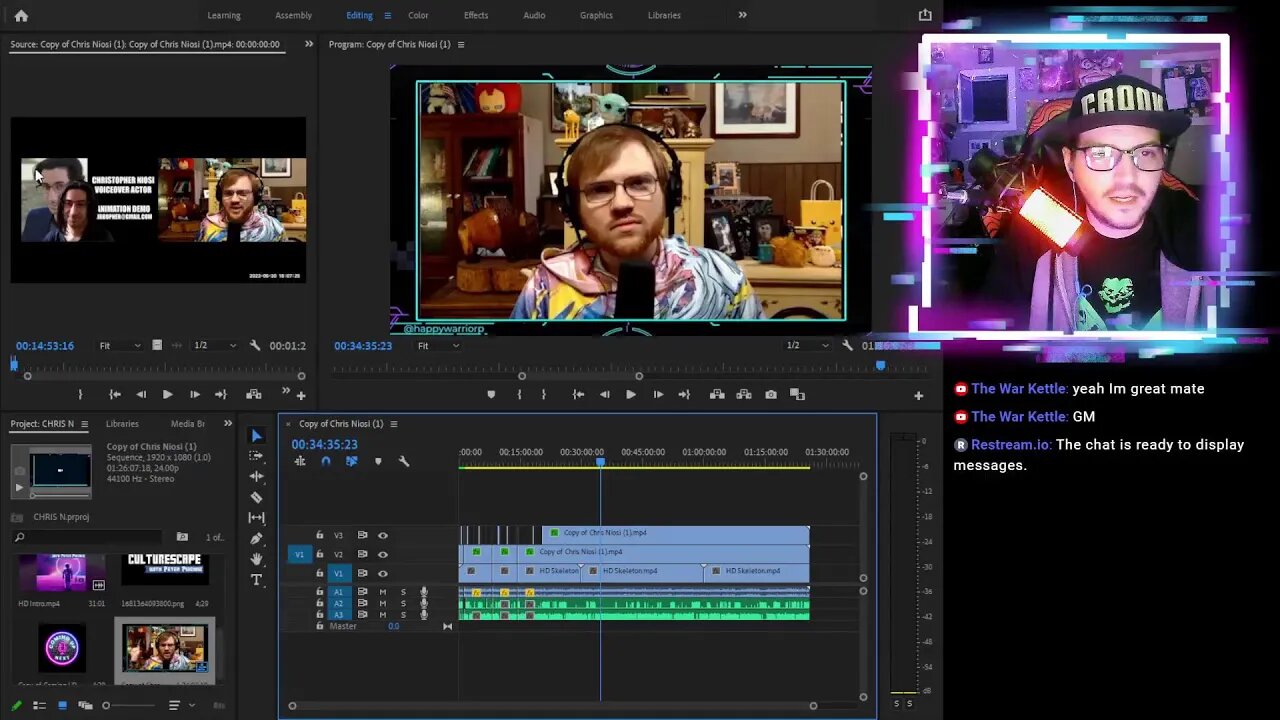Play the Program monitor
Viewport: 1280px width, 720px height.
tap(631, 395)
